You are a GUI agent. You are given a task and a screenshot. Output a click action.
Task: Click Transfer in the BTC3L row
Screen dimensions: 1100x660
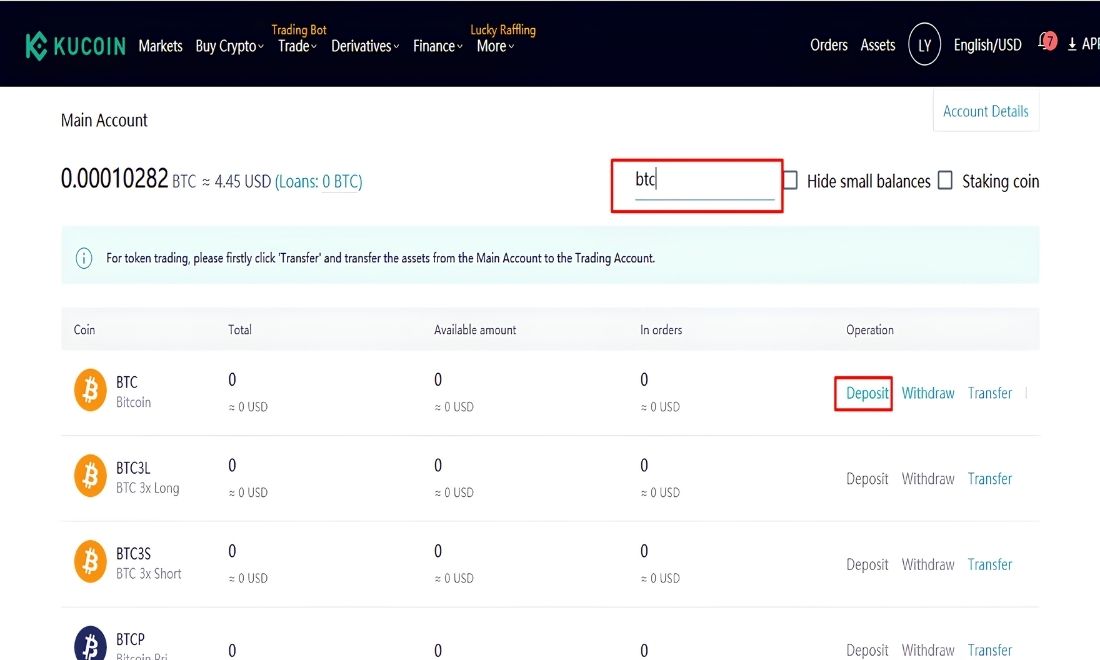point(990,479)
